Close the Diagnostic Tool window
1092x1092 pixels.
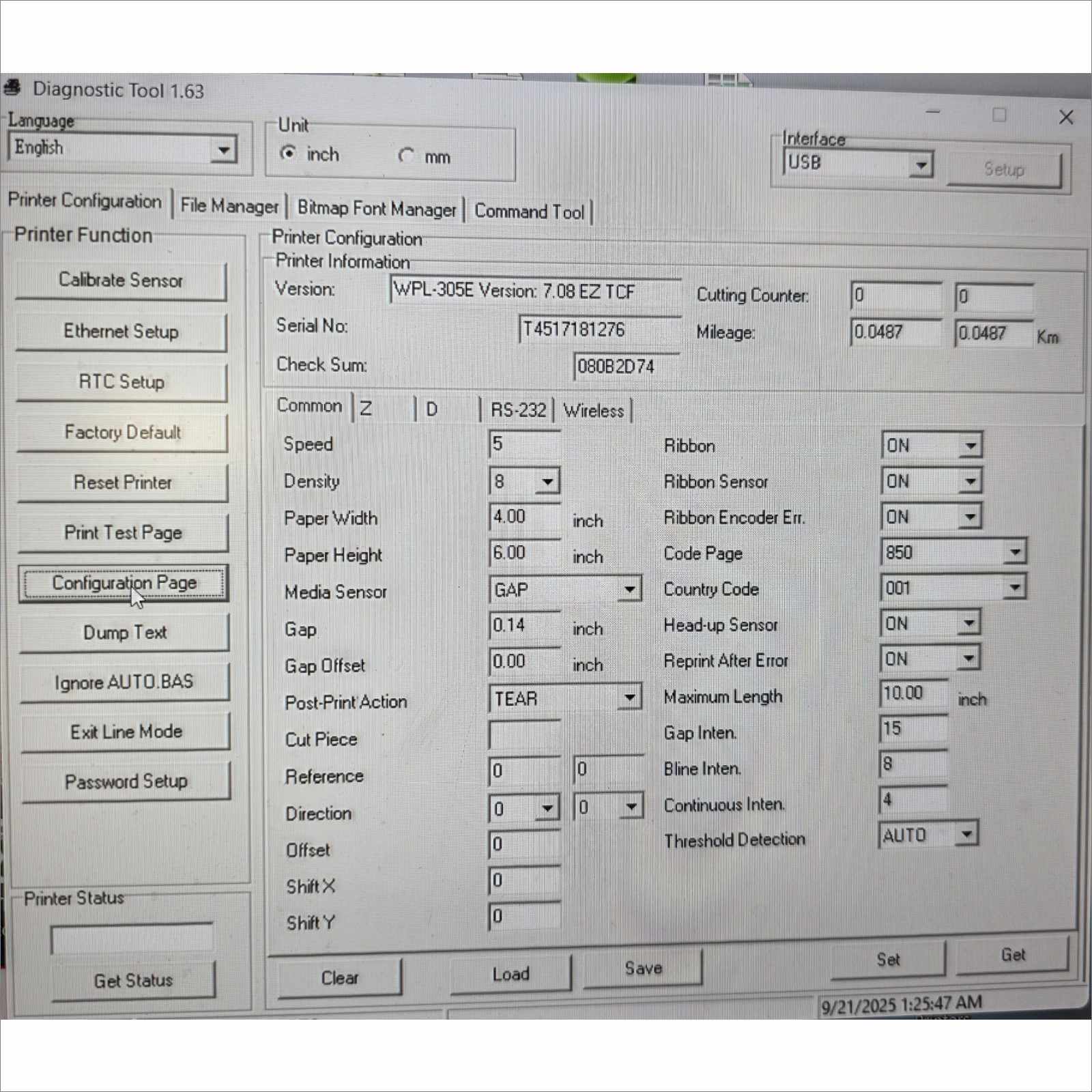coord(1065,117)
